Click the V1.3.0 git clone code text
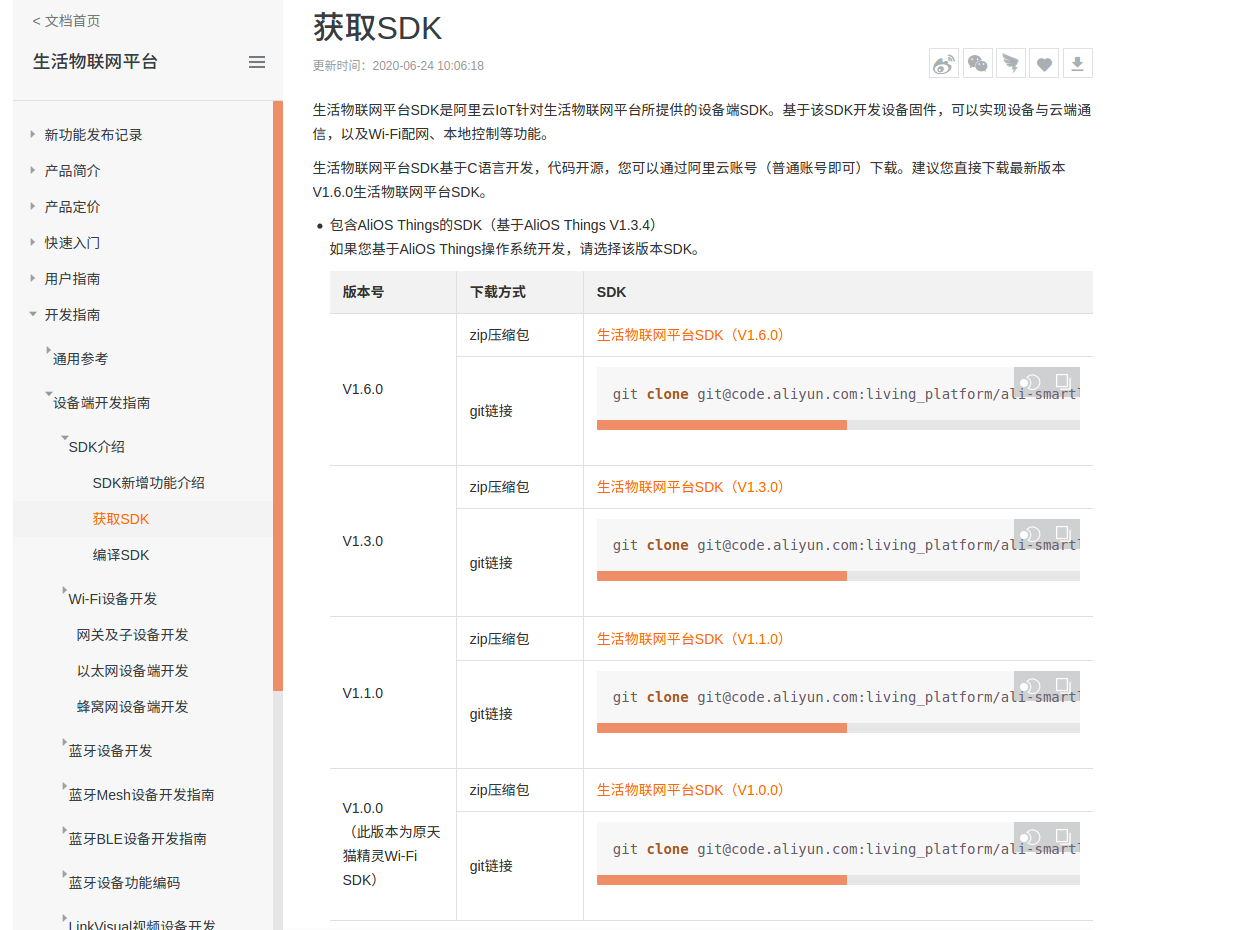 click(846, 545)
